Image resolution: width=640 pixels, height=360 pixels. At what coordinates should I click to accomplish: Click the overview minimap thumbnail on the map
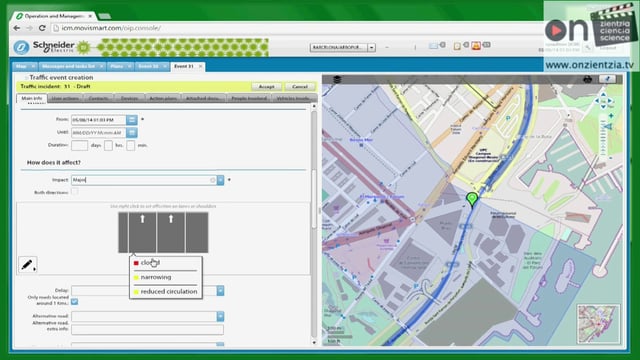[x=598, y=324]
